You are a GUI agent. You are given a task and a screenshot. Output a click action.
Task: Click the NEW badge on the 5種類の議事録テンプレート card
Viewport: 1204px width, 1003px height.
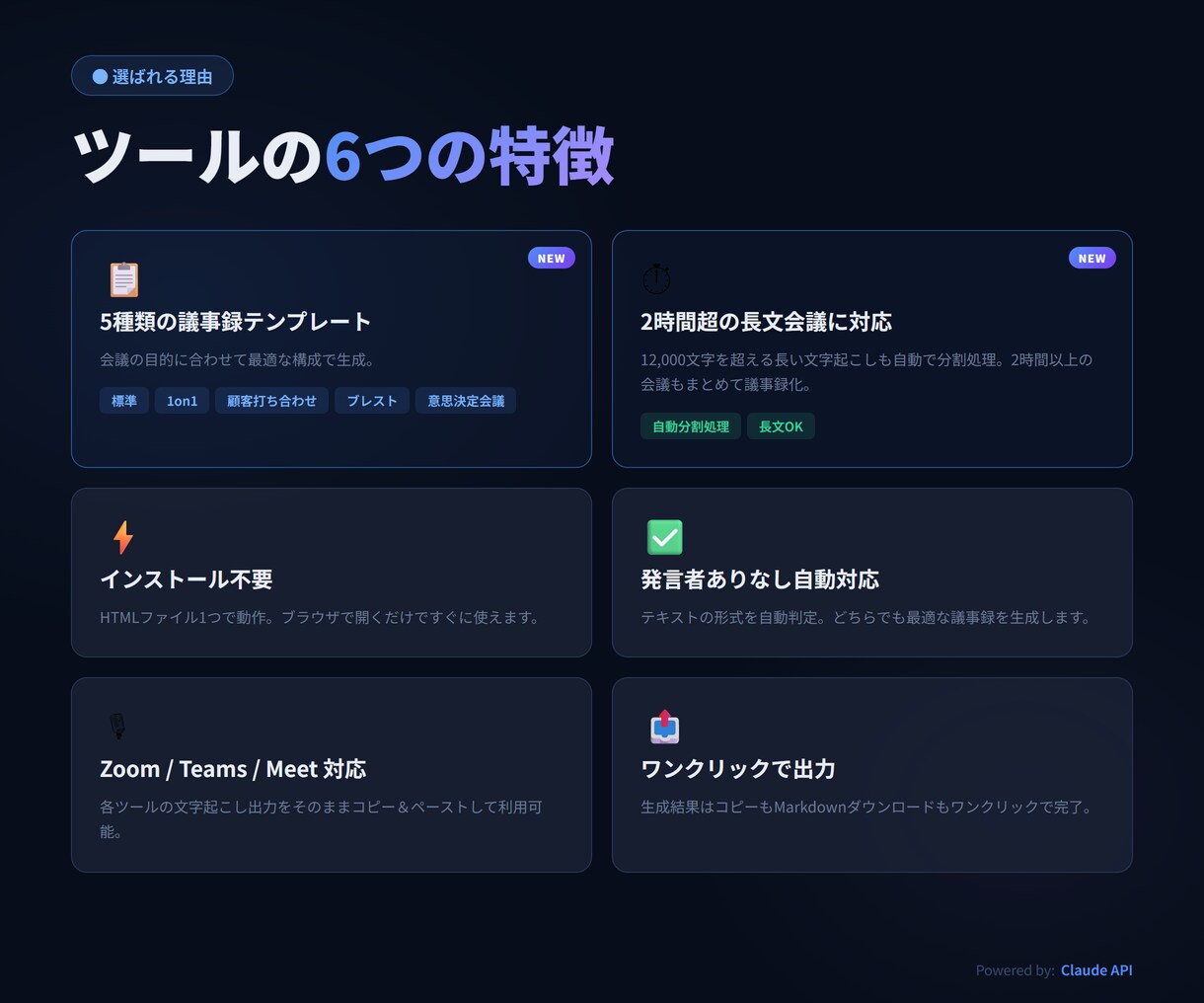pos(552,258)
